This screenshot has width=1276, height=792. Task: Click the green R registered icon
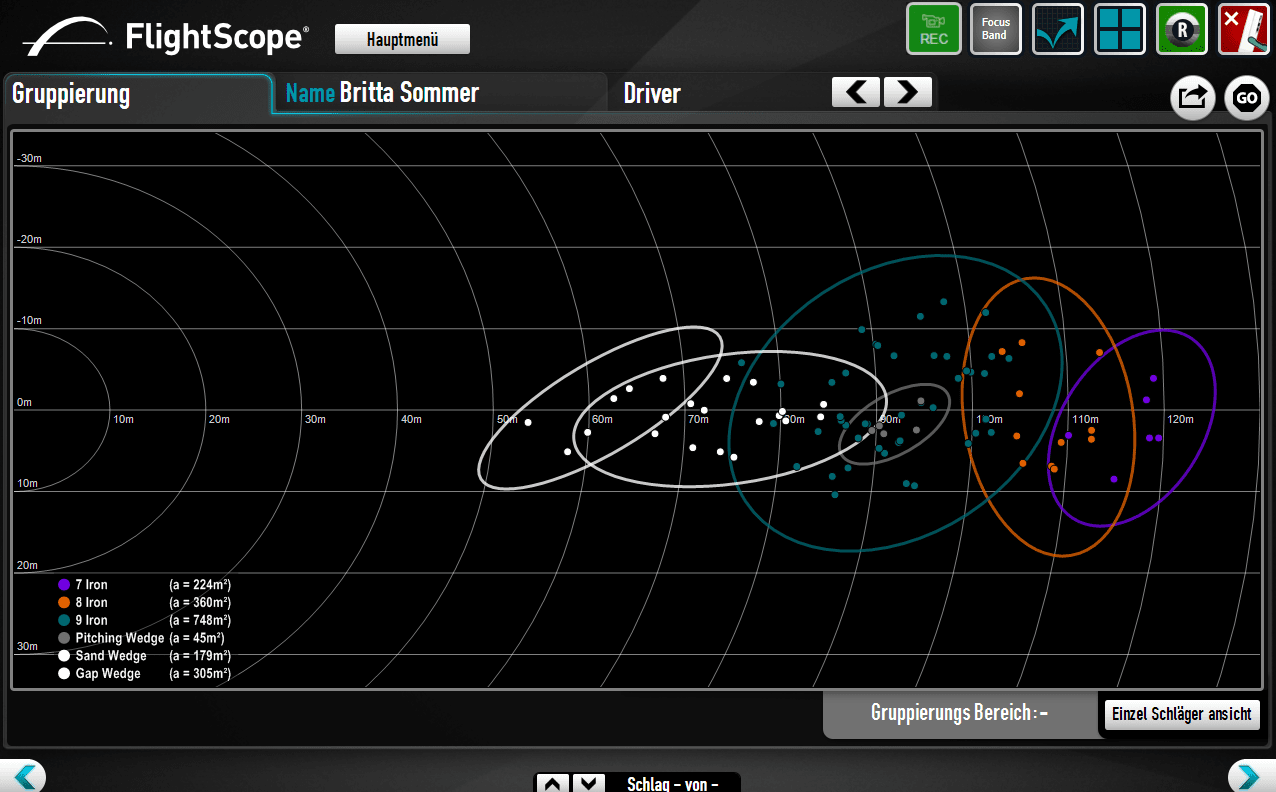tap(1182, 29)
